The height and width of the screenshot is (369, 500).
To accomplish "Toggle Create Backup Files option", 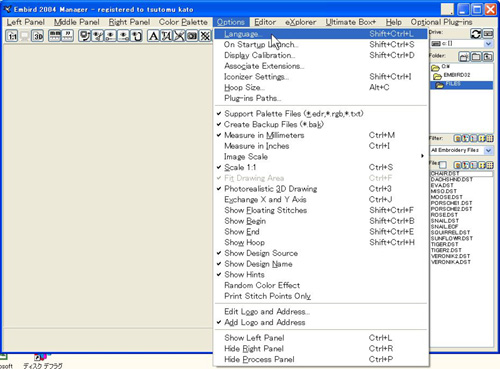I will (320, 124).
